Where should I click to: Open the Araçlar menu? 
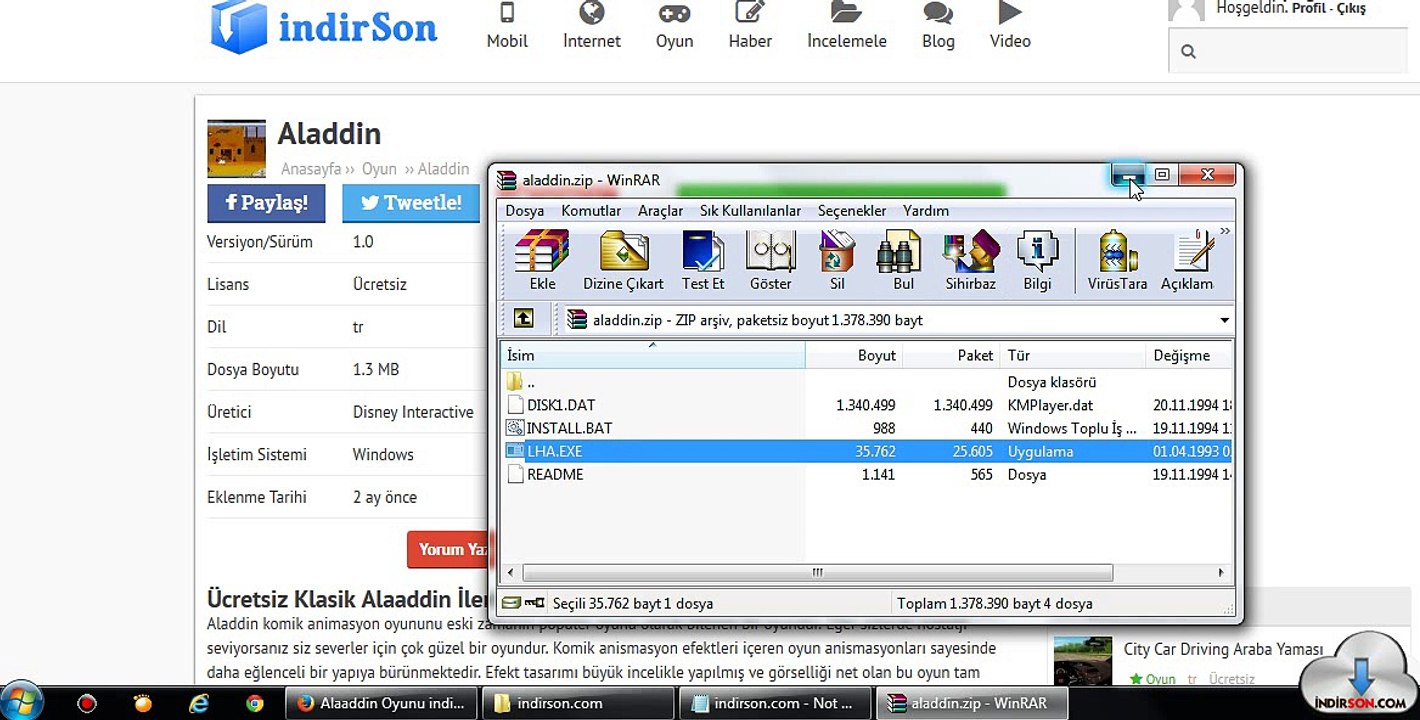[660, 211]
